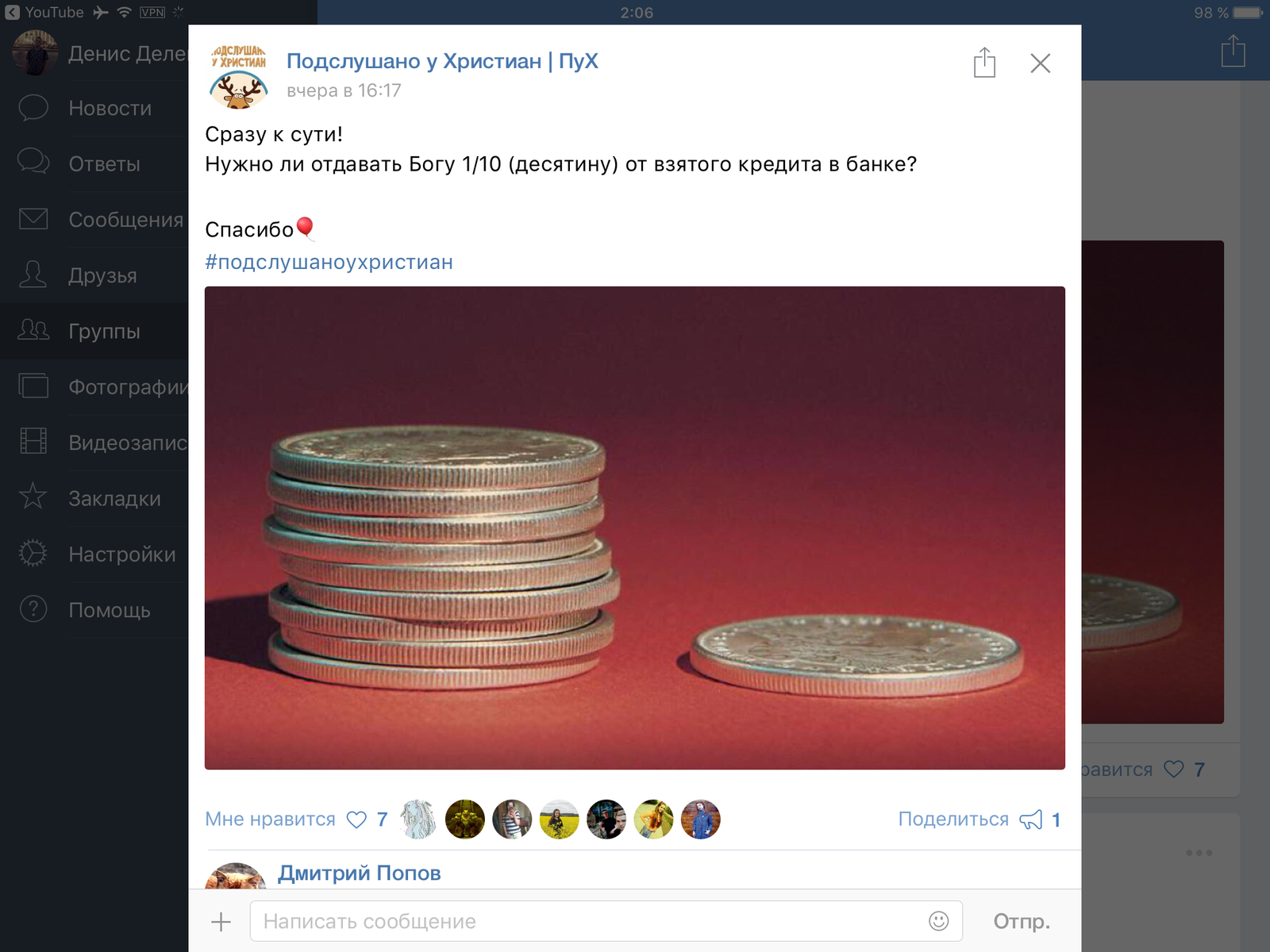Click the Написать сообщение input field
The height and width of the screenshot is (952, 1270).
(x=606, y=921)
